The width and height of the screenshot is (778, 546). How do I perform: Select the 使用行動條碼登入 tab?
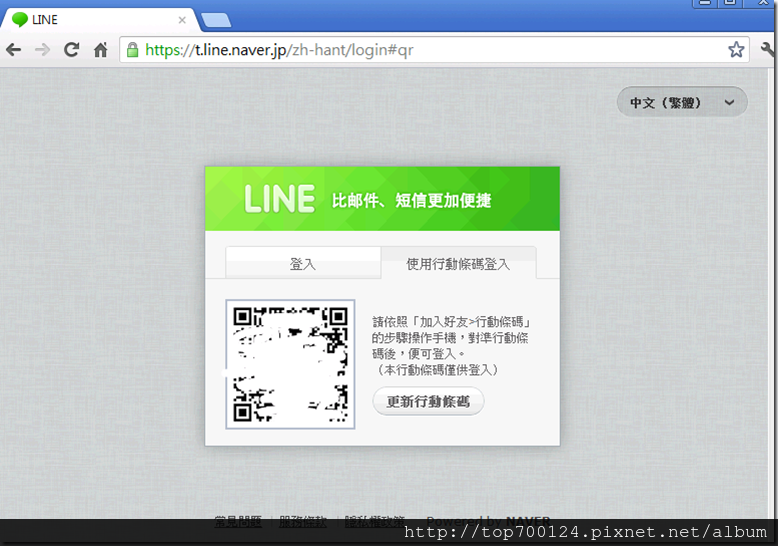click(458, 263)
